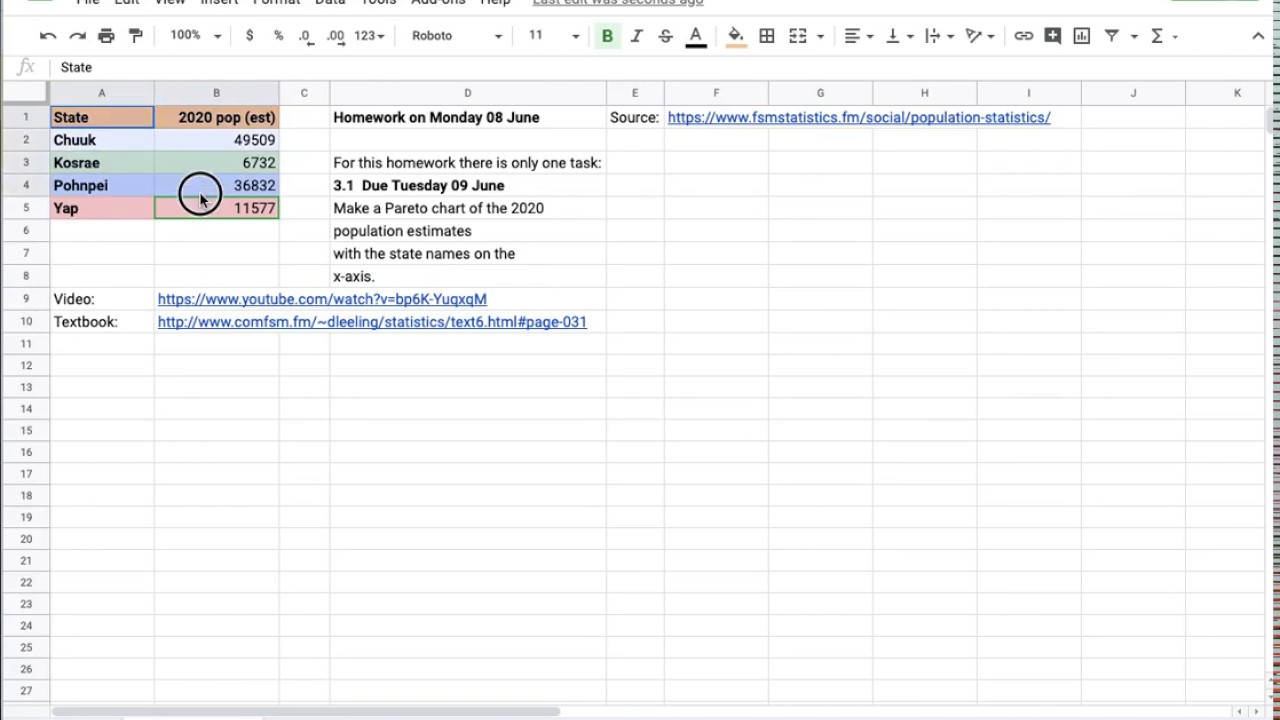Select cell containing Kosrae

click(102, 163)
